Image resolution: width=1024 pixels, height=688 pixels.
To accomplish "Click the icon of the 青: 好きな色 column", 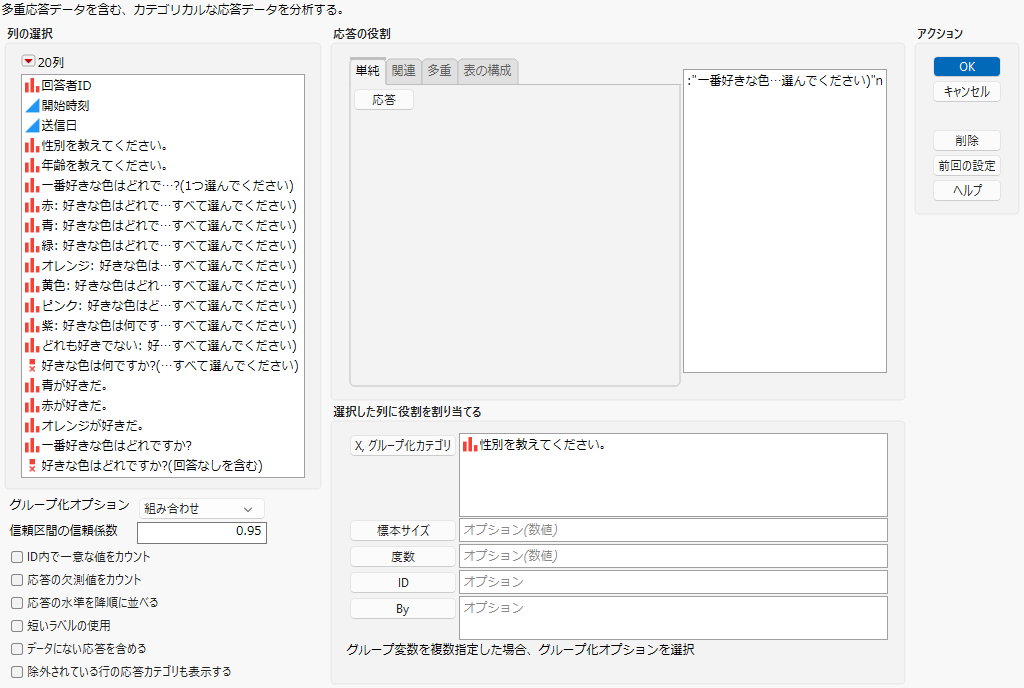I will click(32, 225).
